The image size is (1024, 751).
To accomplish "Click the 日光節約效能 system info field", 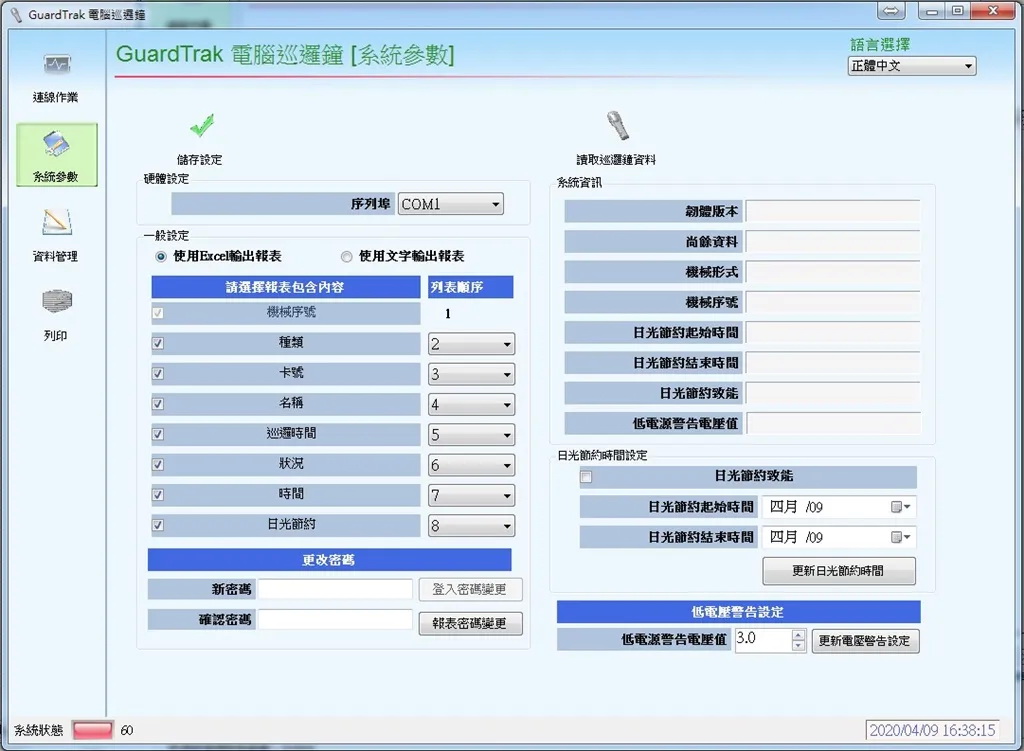I will coord(833,393).
